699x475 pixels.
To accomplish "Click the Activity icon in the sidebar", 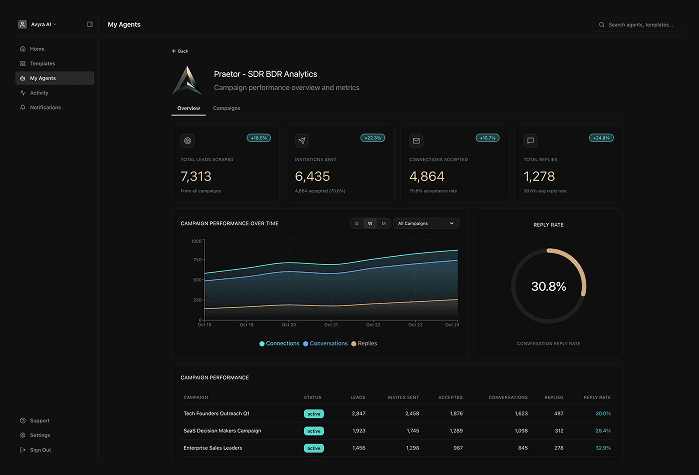I will coord(23,92).
